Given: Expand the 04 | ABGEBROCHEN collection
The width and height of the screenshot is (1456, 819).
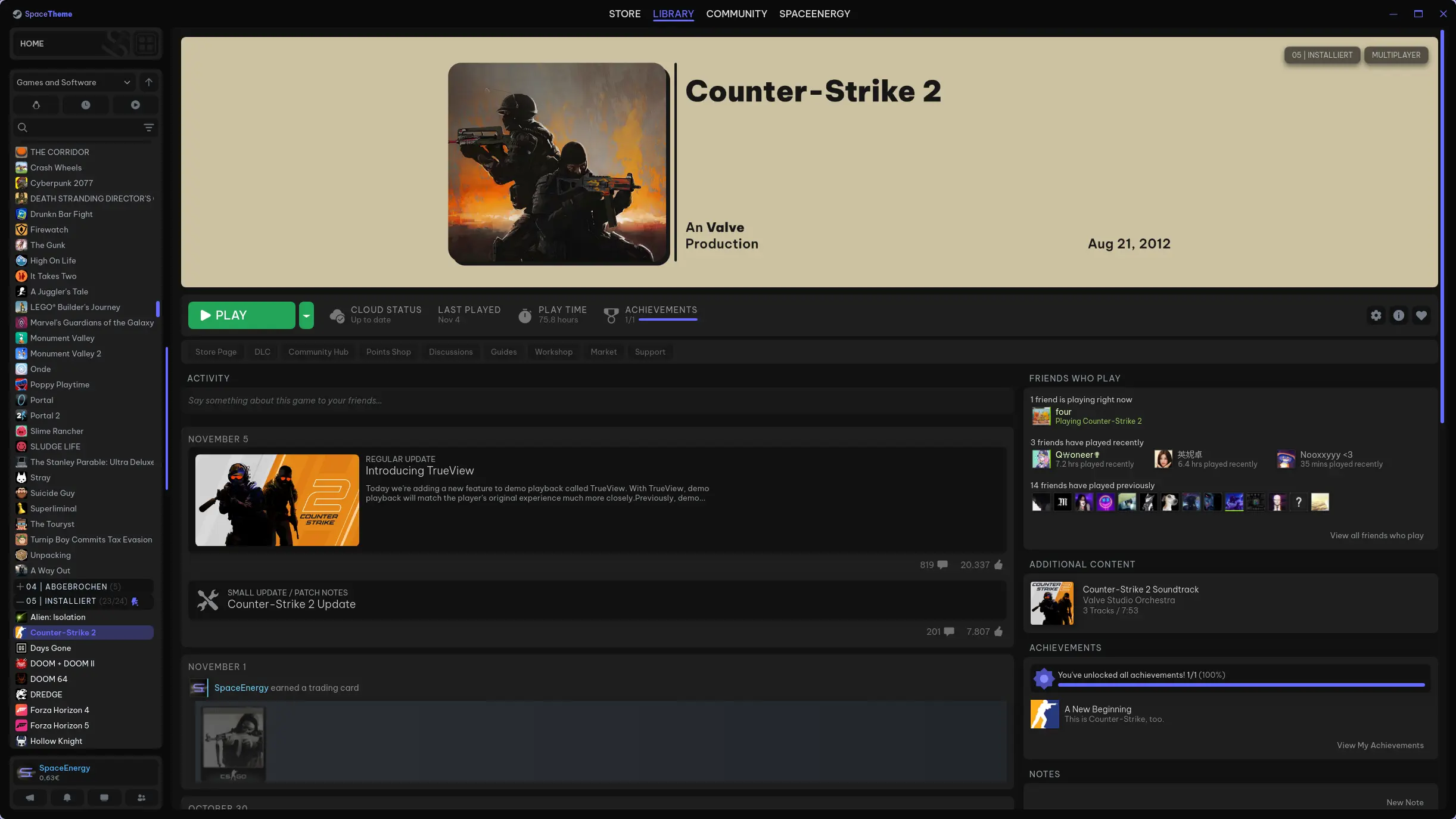Looking at the screenshot, I should coord(20,587).
